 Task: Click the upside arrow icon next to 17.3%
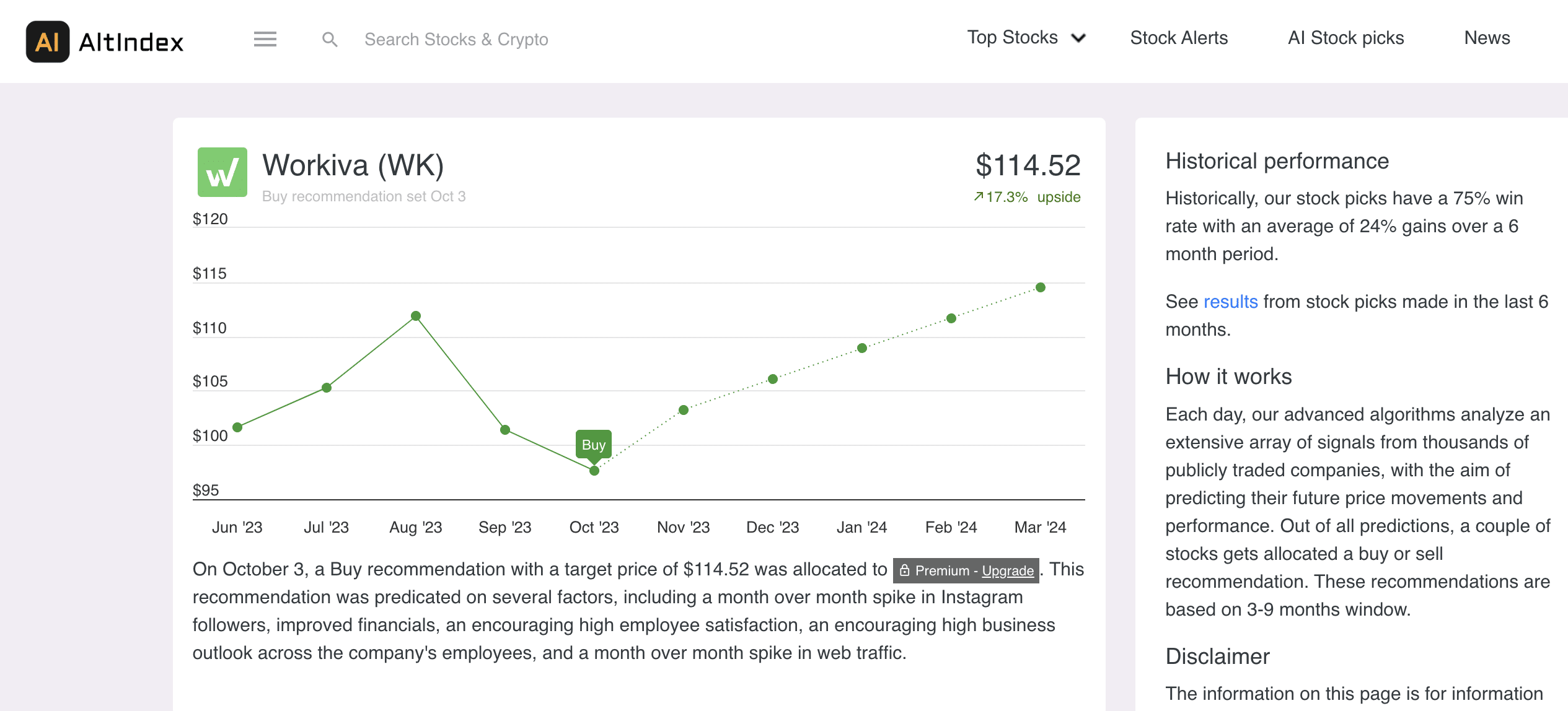(979, 196)
